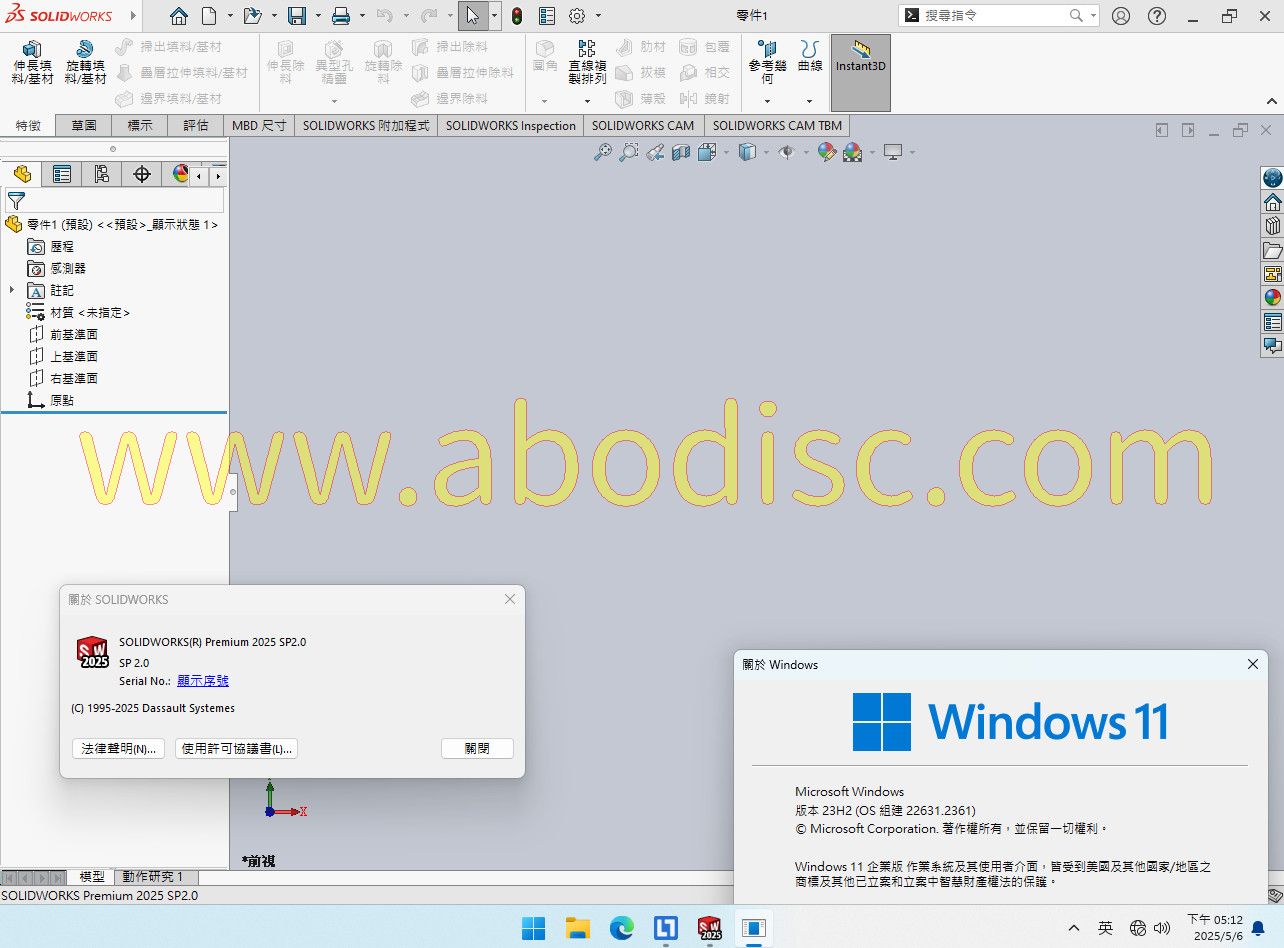Click the New document icon
1284x948 pixels.
click(x=208, y=16)
